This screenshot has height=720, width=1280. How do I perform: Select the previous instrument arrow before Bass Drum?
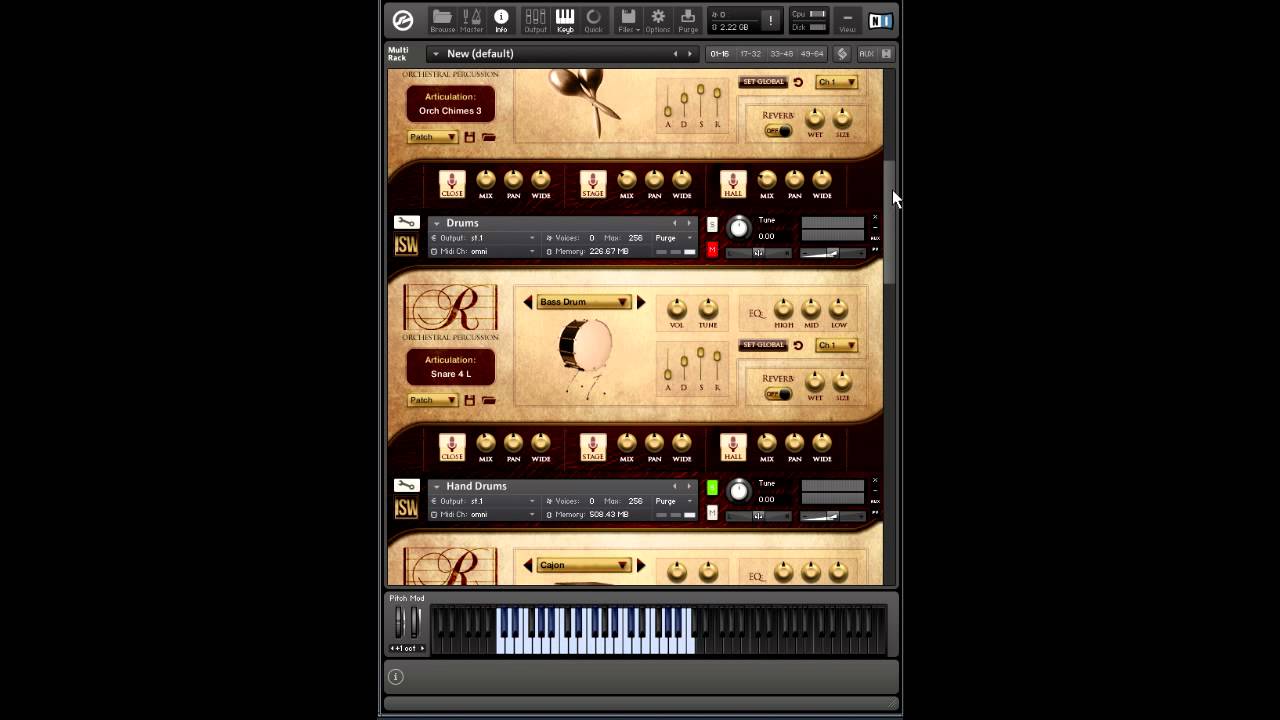(528, 302)
